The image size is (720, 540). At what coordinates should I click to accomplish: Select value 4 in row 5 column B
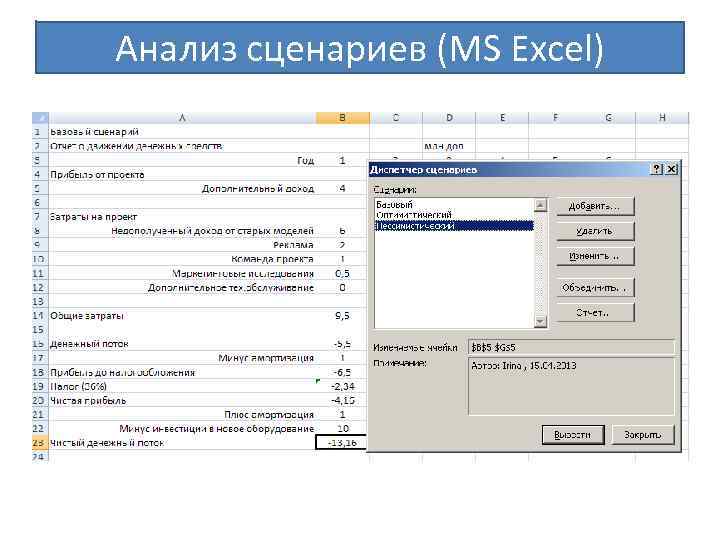pyautogui.click(x=343, y=188)
